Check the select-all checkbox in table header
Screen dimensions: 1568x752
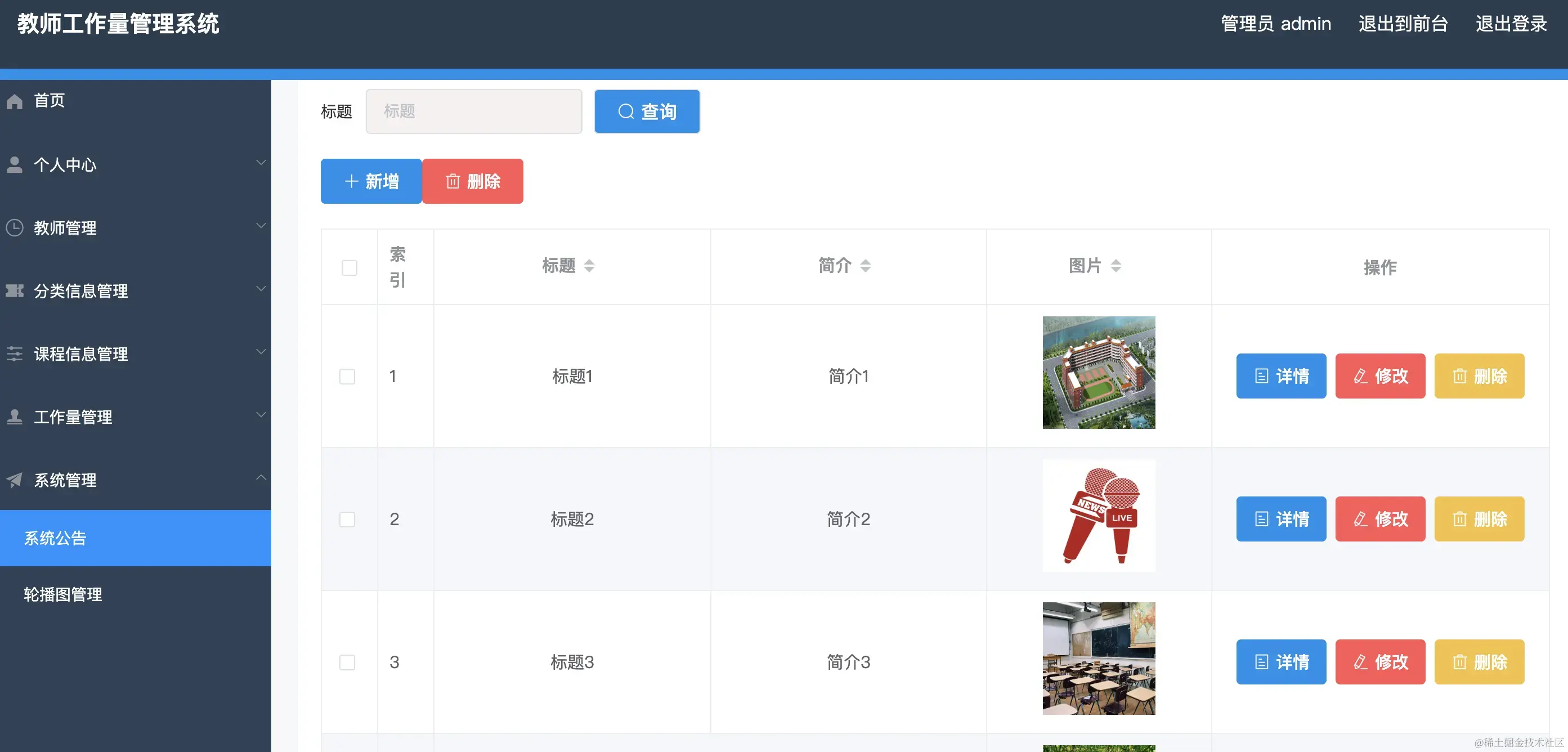tap(350, 267)
